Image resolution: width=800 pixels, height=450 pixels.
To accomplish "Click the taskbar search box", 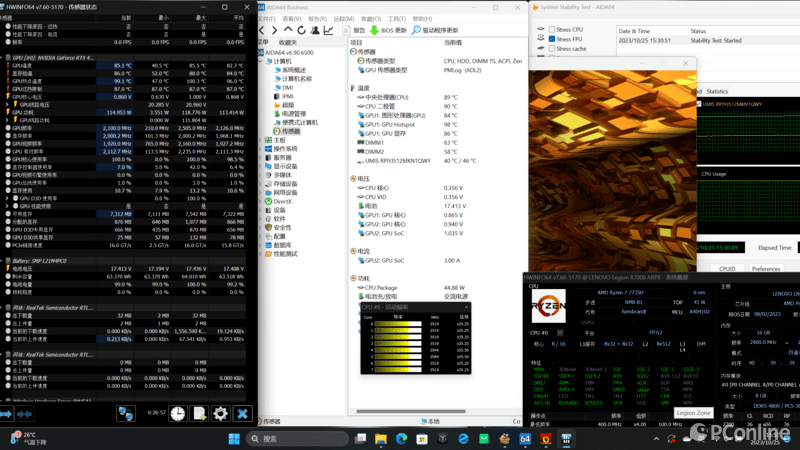I will (x=297, y=439).
